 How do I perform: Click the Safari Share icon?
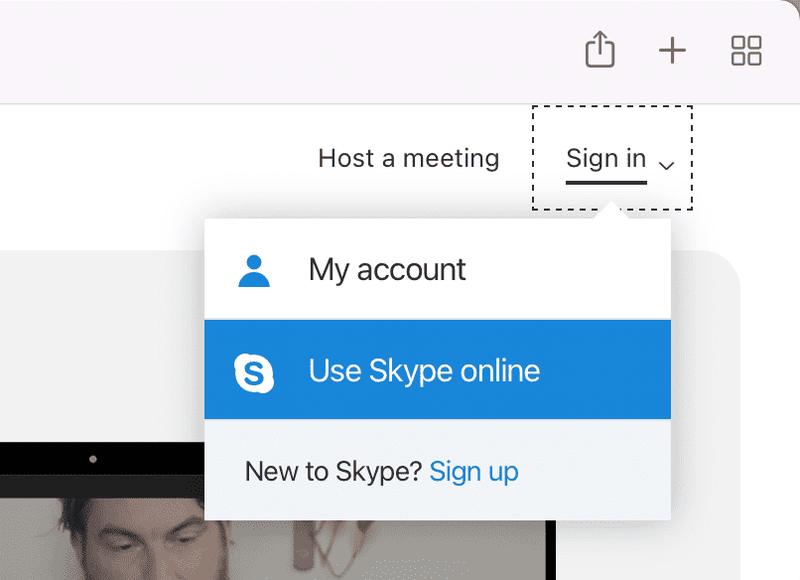click(x=599, y=49)
